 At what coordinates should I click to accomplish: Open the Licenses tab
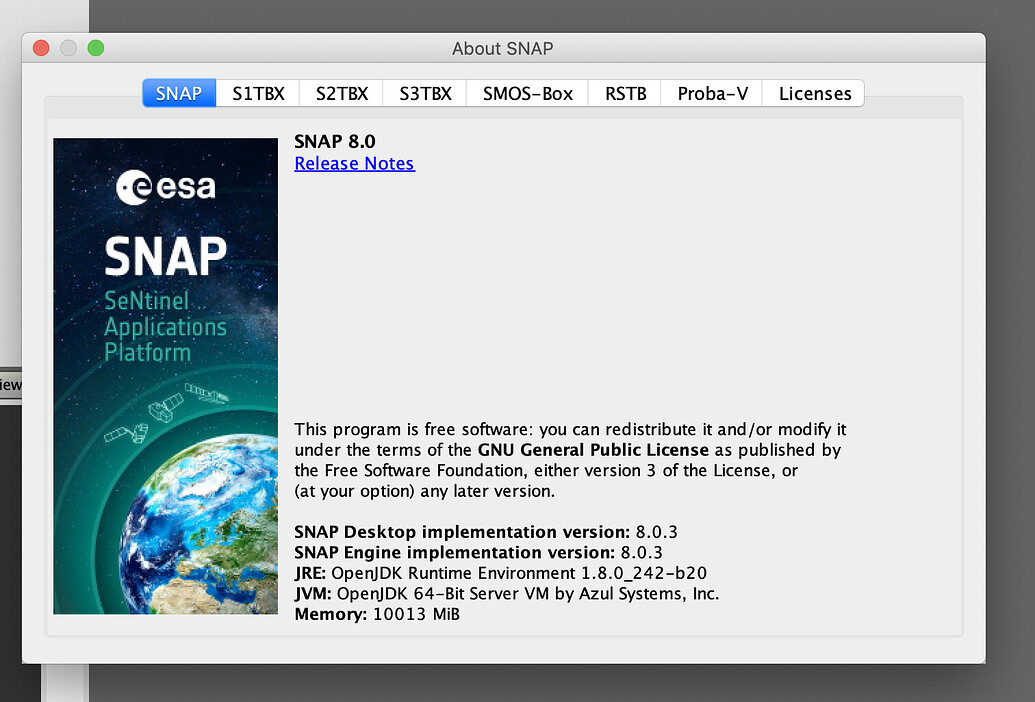pos(814,93)
